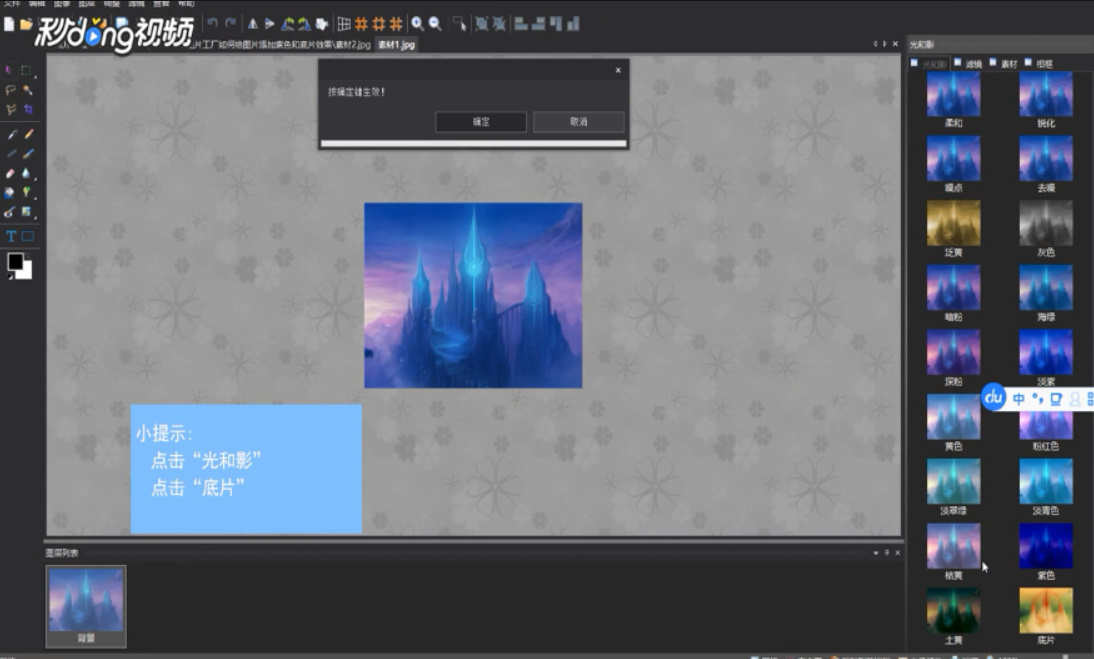Select the polygon lasso tool
The width and height of the screenshot is (1094, 659).
(10, 109)
